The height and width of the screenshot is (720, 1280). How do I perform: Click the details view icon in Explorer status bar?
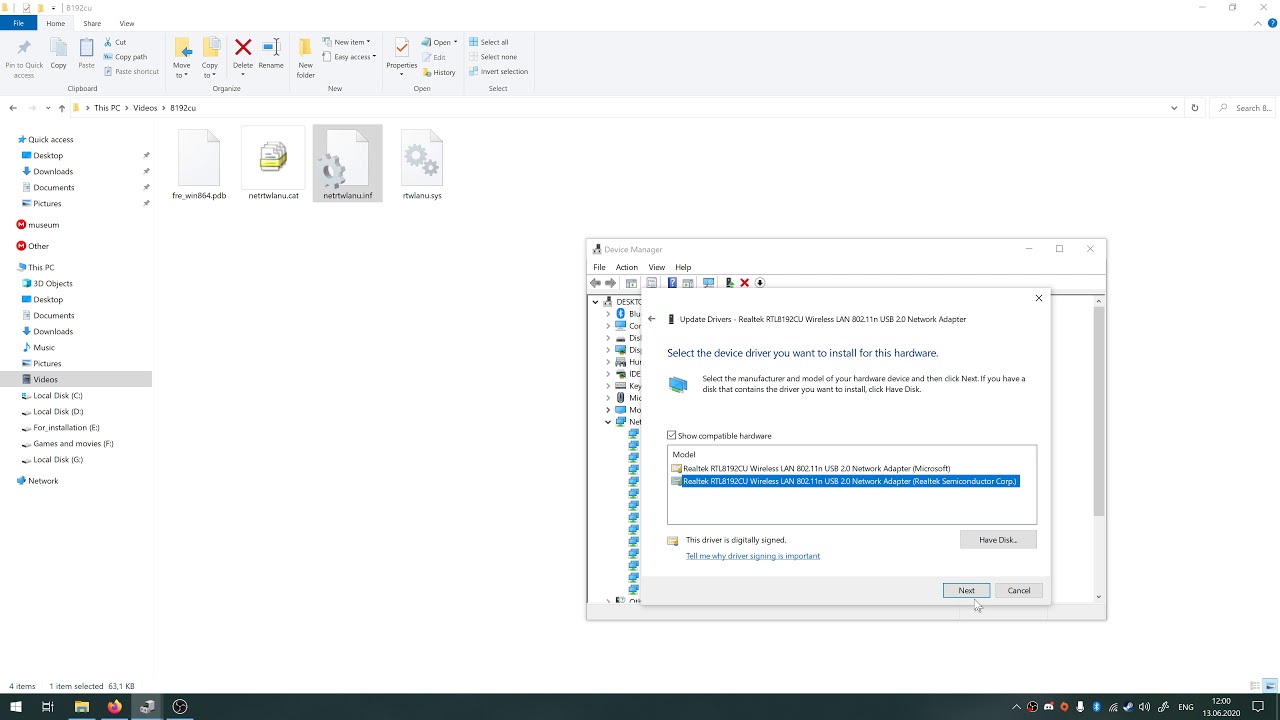pos(1255,686)
